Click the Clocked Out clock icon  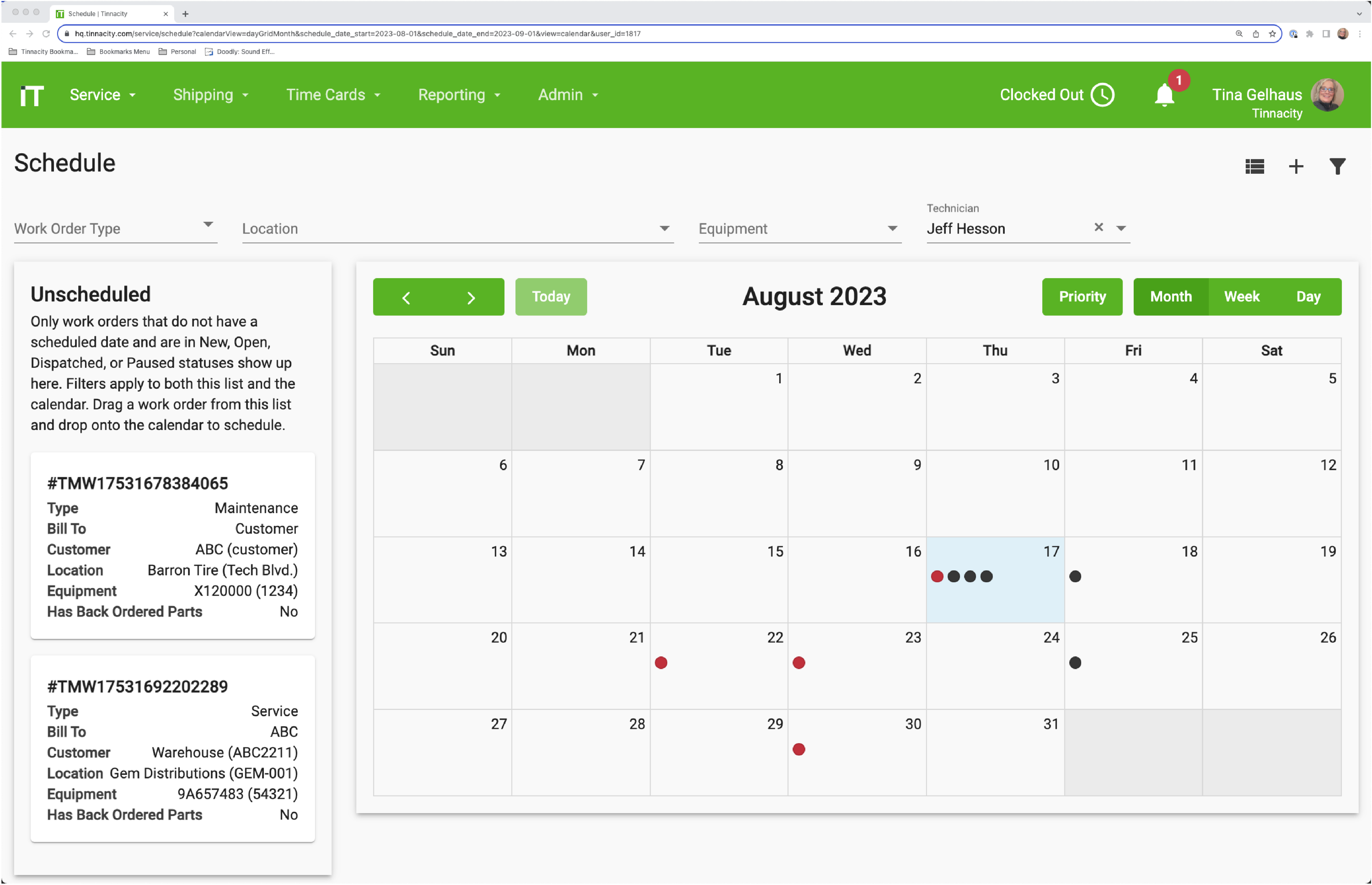point(1102,95)
